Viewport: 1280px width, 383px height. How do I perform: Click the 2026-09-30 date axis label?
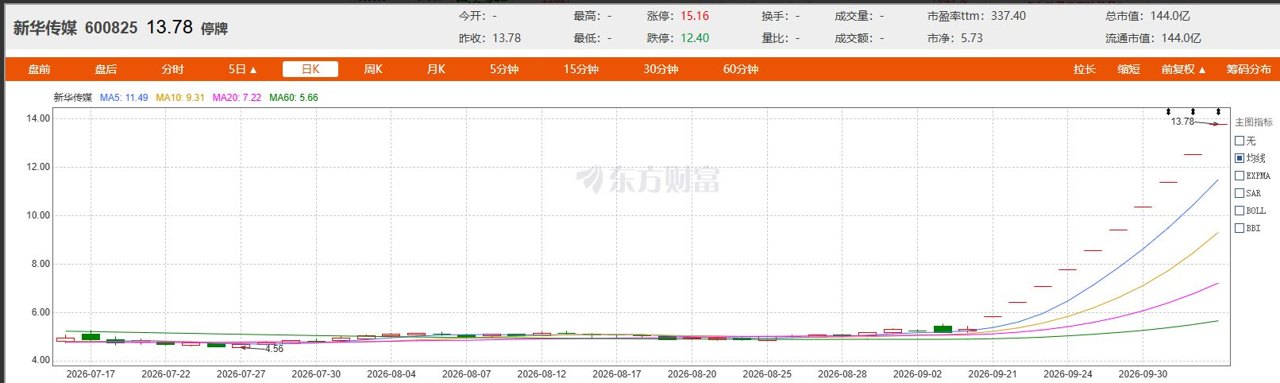coord(1143,373)
